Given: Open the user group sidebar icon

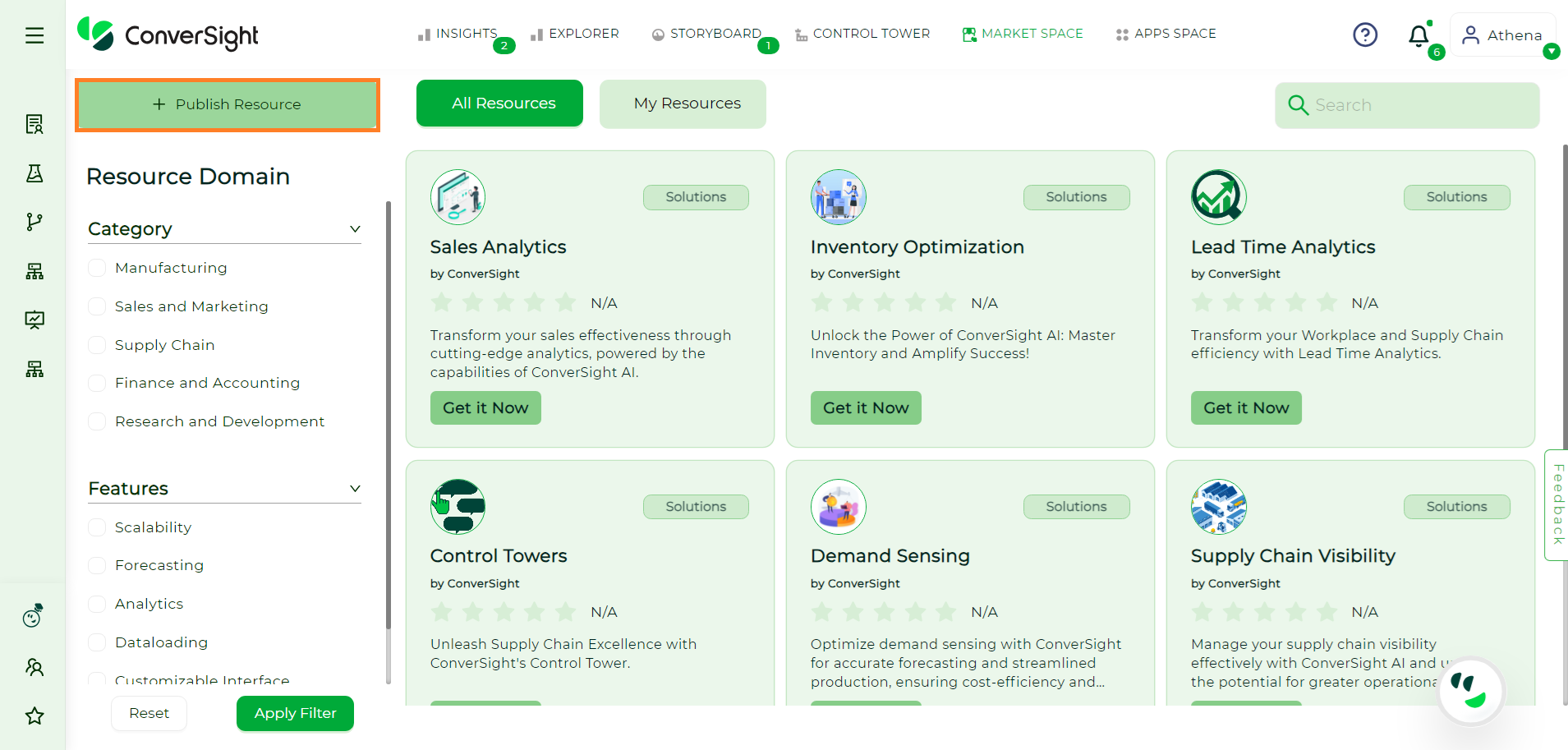Looking at the screenshot, I should (x=34, y=666).
